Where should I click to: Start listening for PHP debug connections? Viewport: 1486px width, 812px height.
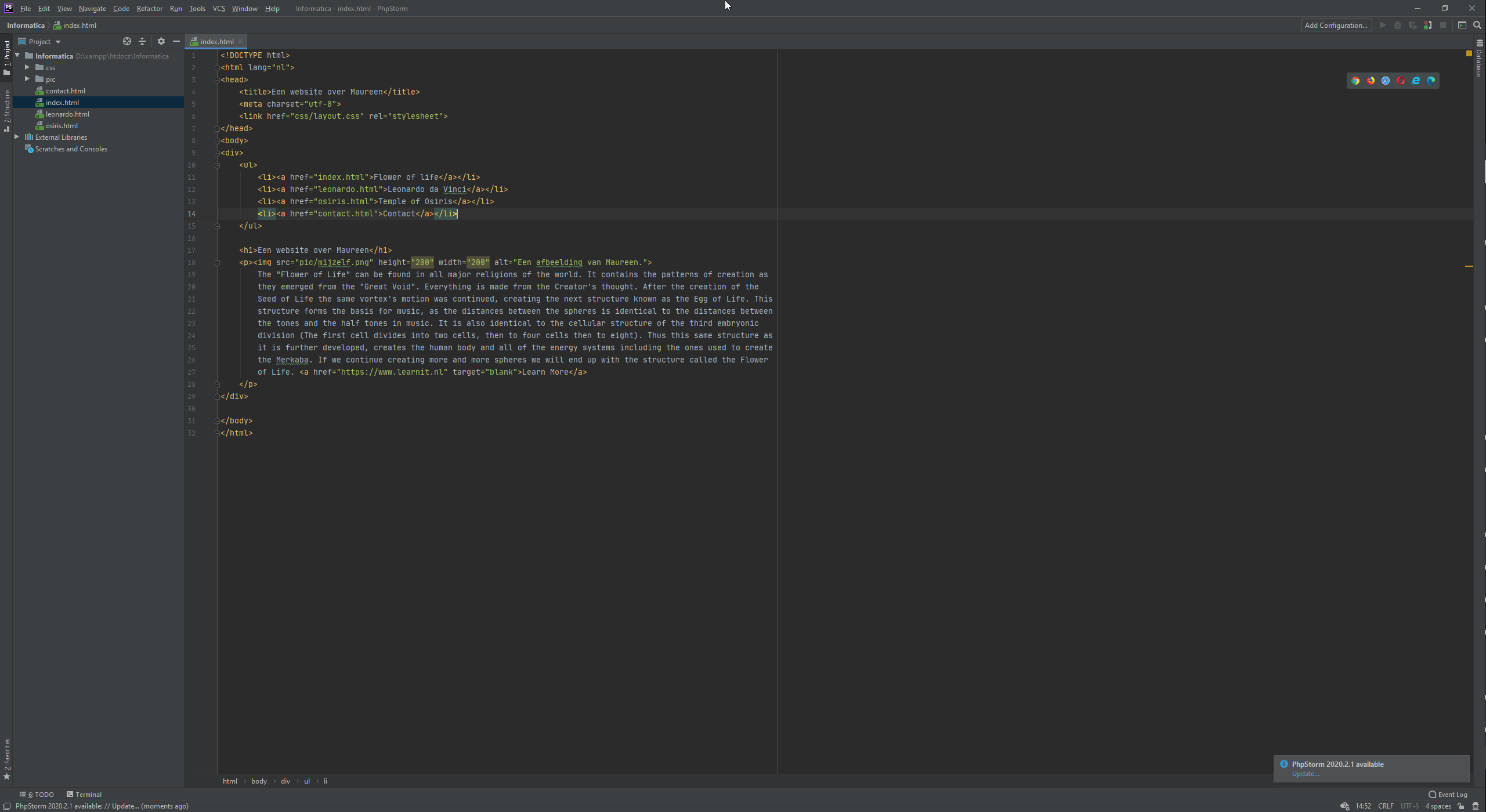[1427, 25]
